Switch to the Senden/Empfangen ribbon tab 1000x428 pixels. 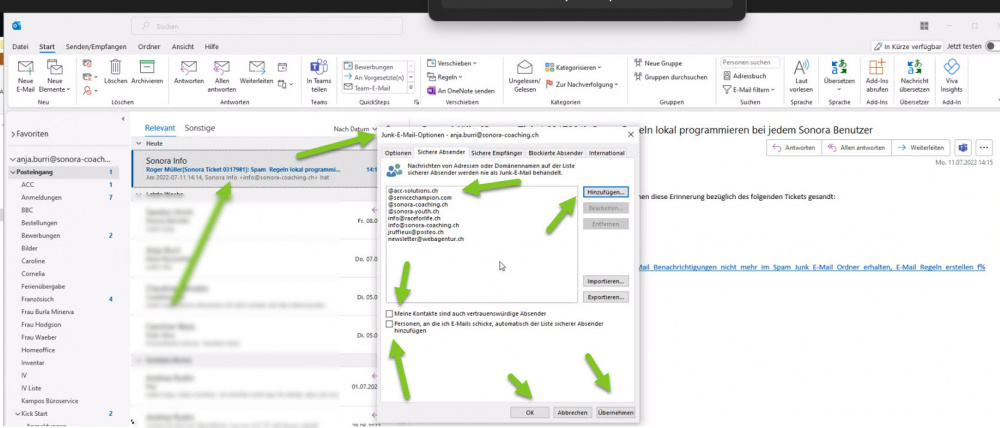(96, 47)
